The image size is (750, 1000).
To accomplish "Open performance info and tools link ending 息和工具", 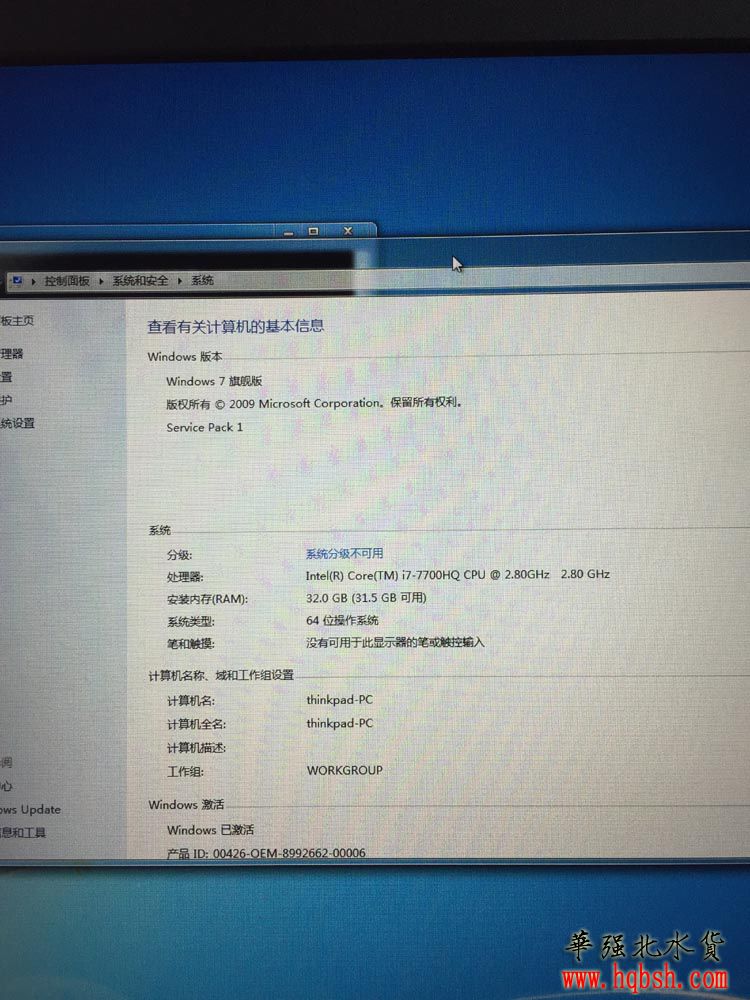I will click(x=23, y=832).
